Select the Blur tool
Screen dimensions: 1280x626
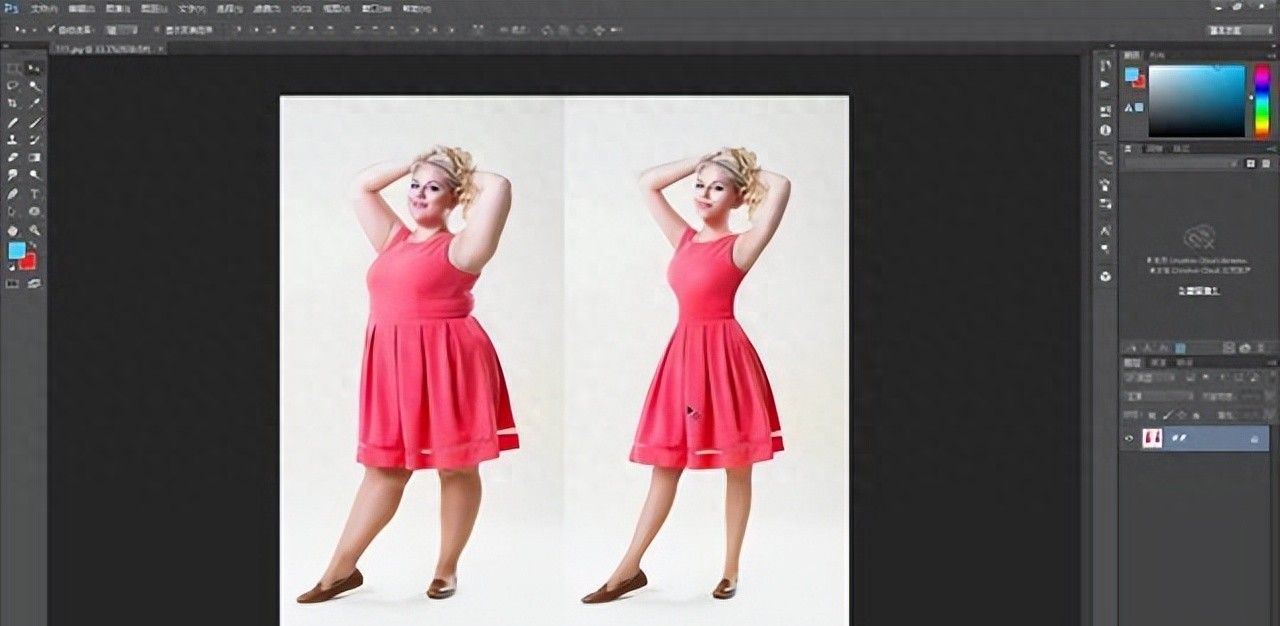point(12,175)
